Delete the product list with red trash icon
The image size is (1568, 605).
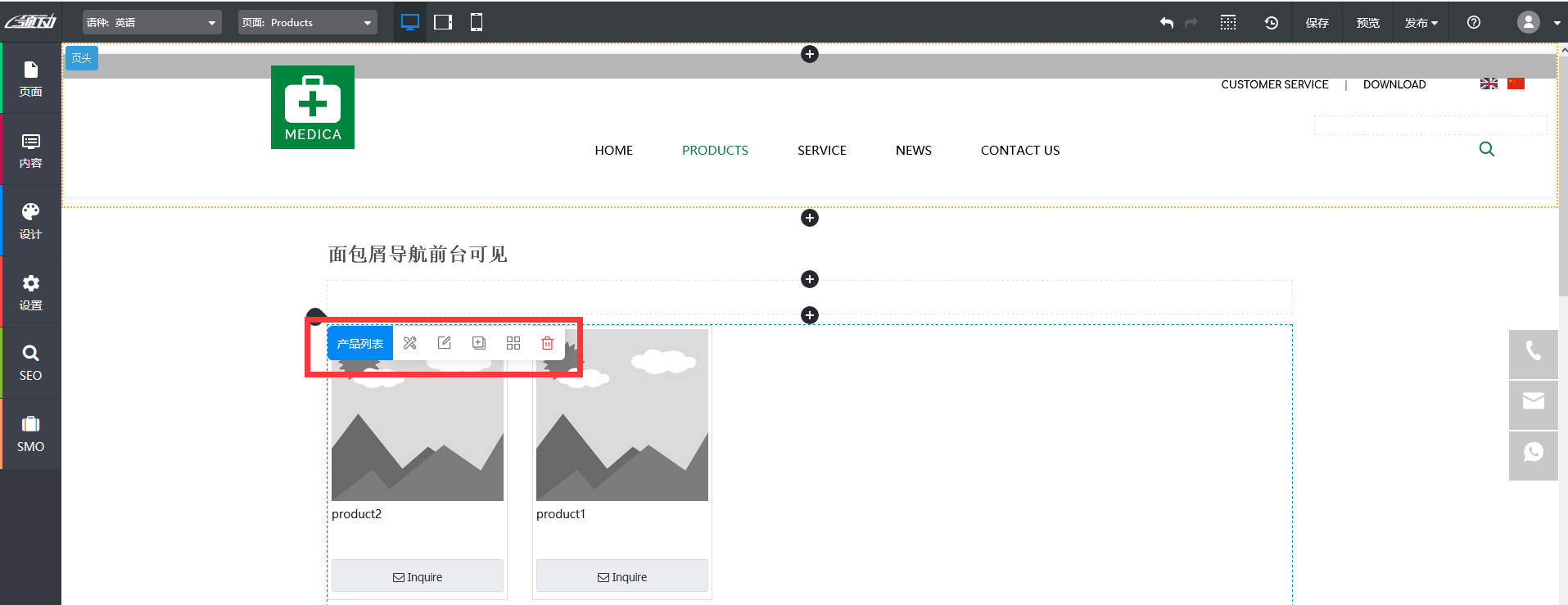pyautogui.click(x=548, y=343)
